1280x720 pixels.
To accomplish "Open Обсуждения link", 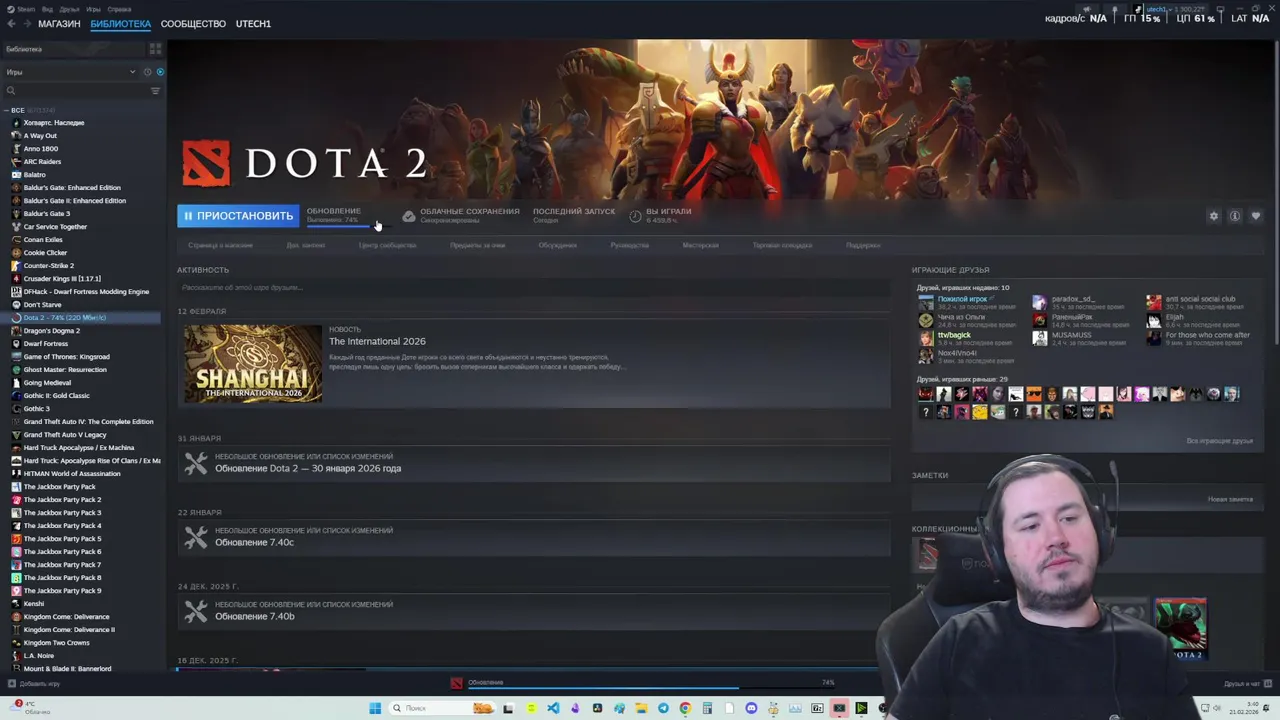I will 557,245.
